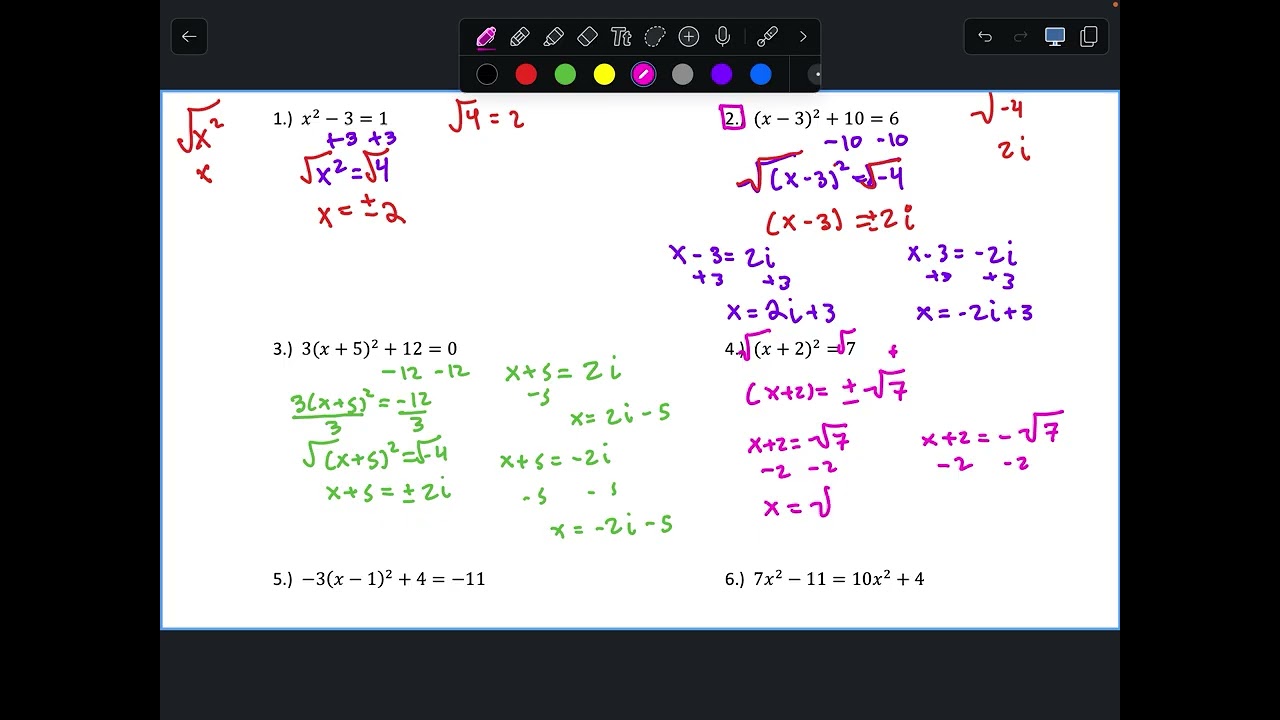Select the eraser tool
Image resolution: width=1280 pixels, height=720 pixels.
(588, 37)
